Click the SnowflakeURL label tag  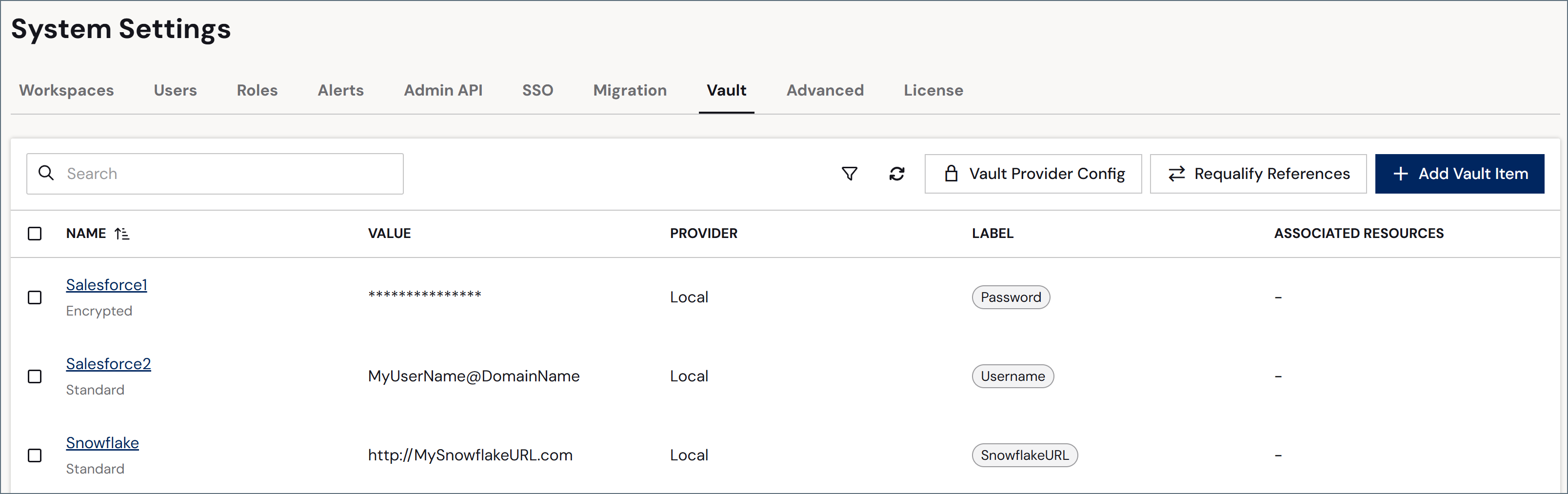click(x=1025, y=455)
